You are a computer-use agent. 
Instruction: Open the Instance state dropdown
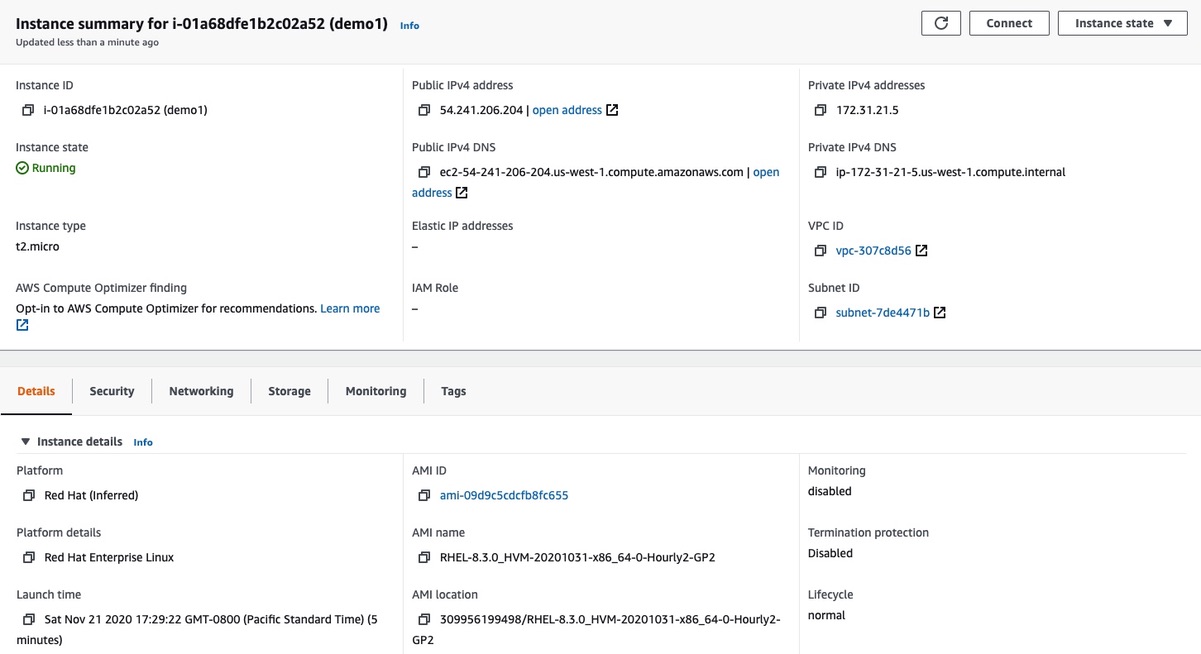click(1122, 22)
